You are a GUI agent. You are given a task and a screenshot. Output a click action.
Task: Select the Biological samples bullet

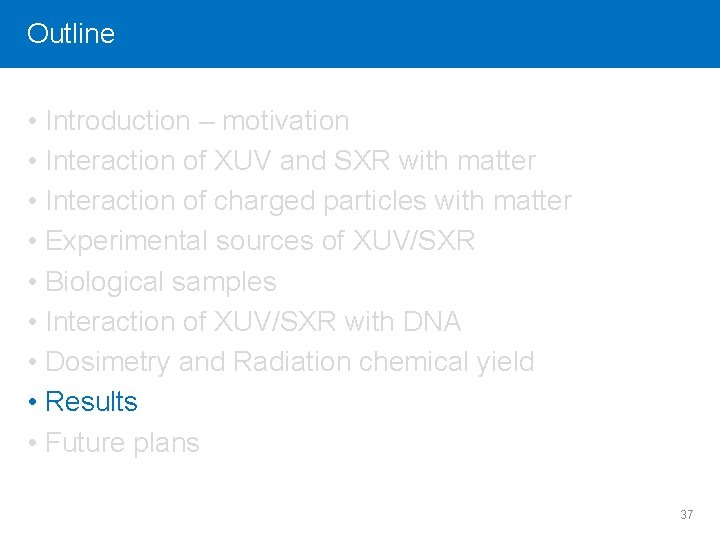point(160,282)
